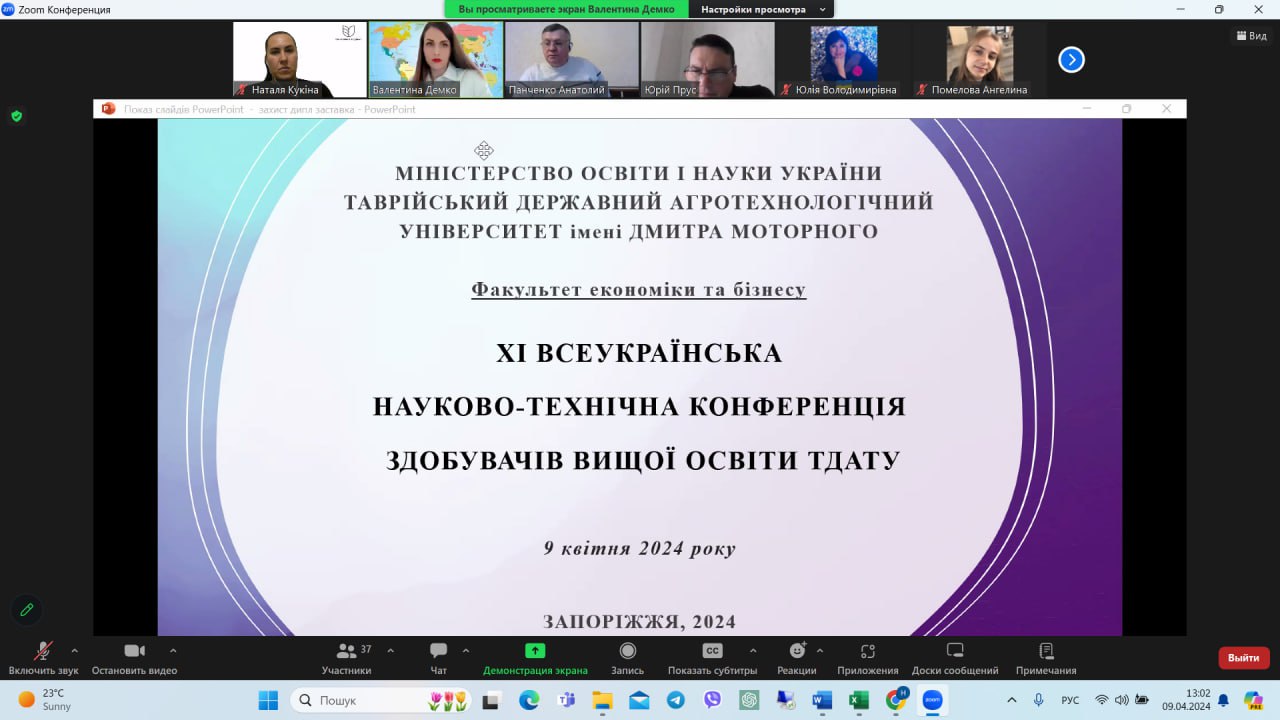Change layout using the Вид button
The image size is (1280, 720).
[1251, 36]
